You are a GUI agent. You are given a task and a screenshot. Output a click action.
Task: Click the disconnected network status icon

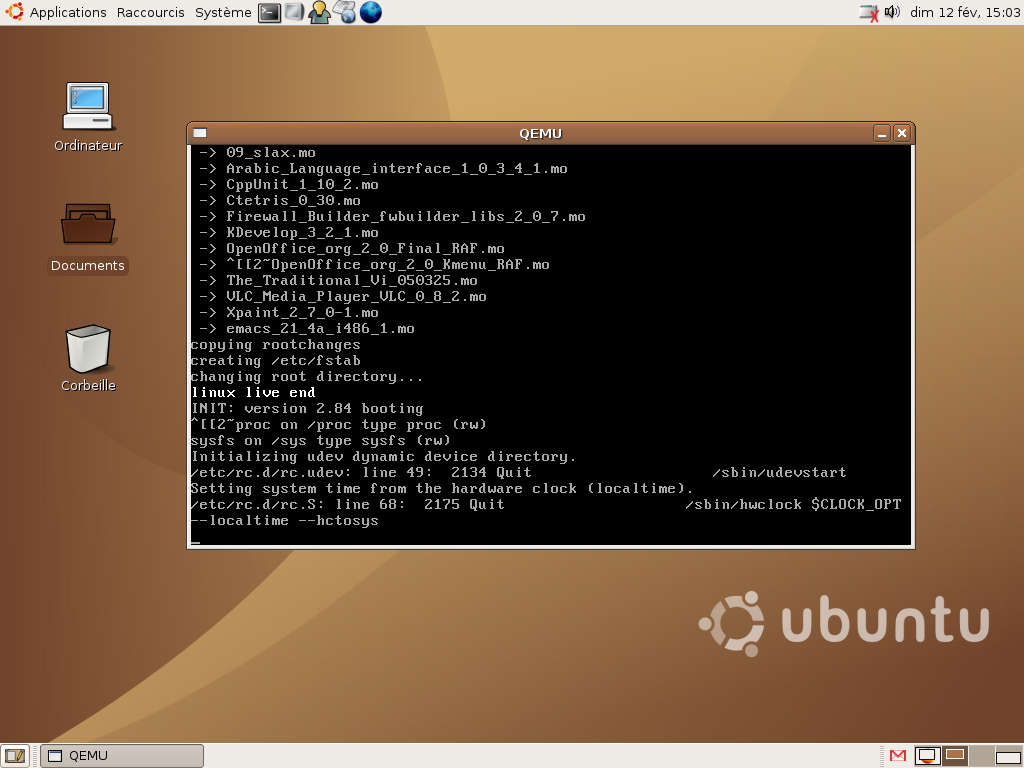coord(869,12)
